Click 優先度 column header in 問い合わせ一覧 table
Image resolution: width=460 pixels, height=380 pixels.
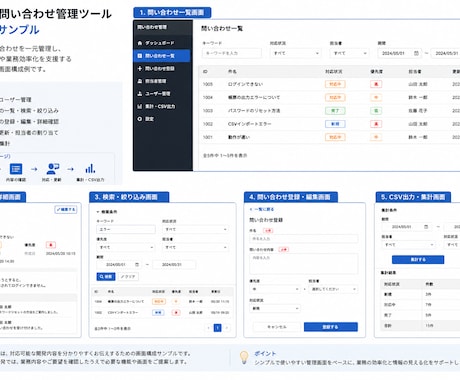377,71
